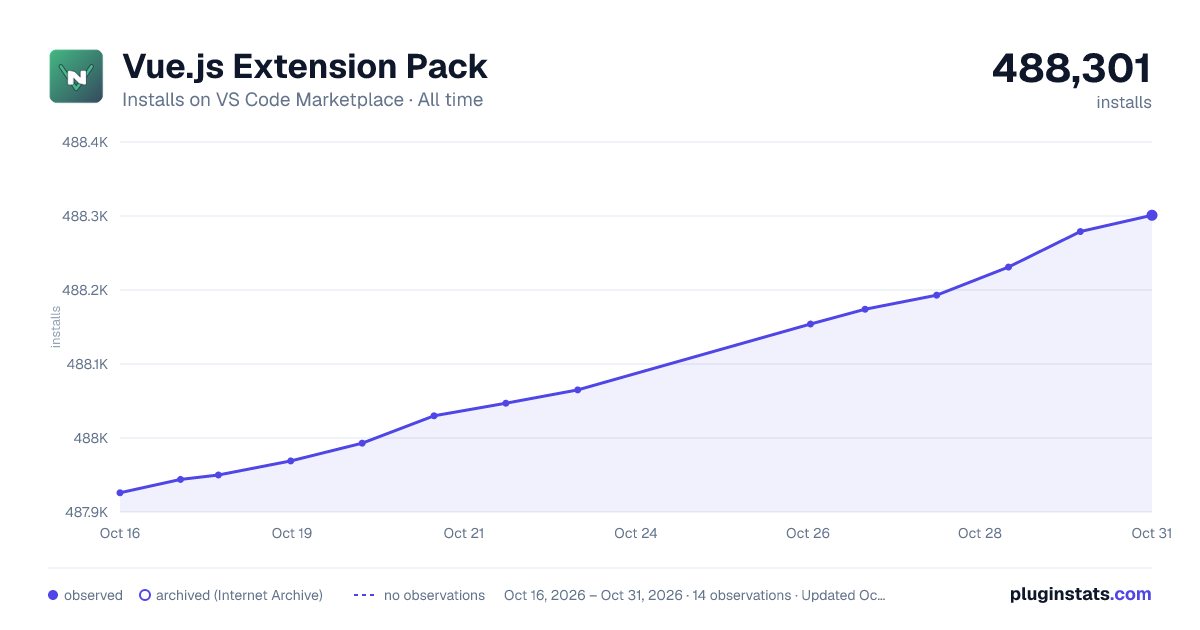Click the Oct 28 x-axis label
This screenshot has width=1200, height=630.
pos(980,533)
